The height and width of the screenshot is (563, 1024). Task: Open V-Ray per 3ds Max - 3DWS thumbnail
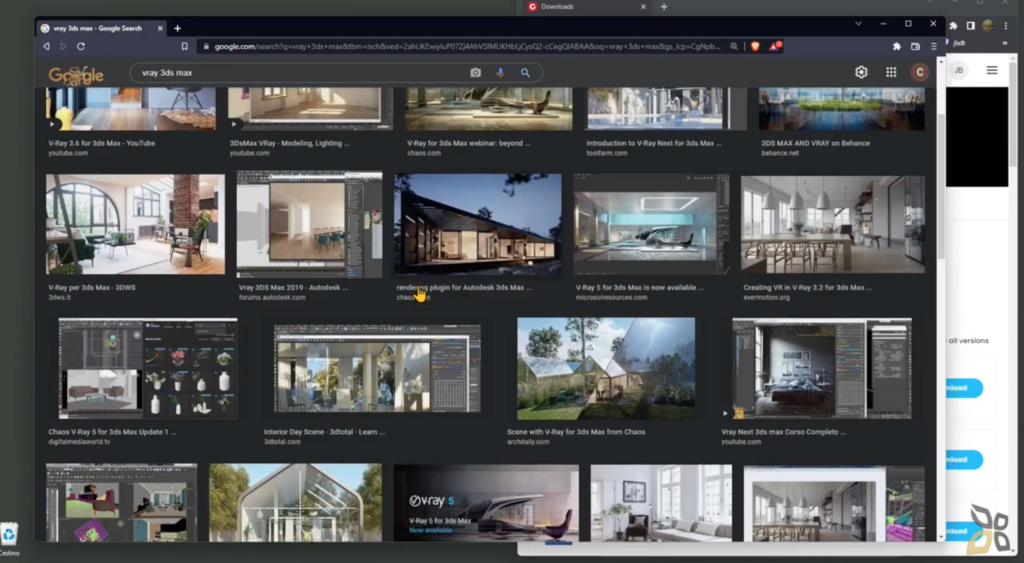pyautogui.click(x=135, y=224)
